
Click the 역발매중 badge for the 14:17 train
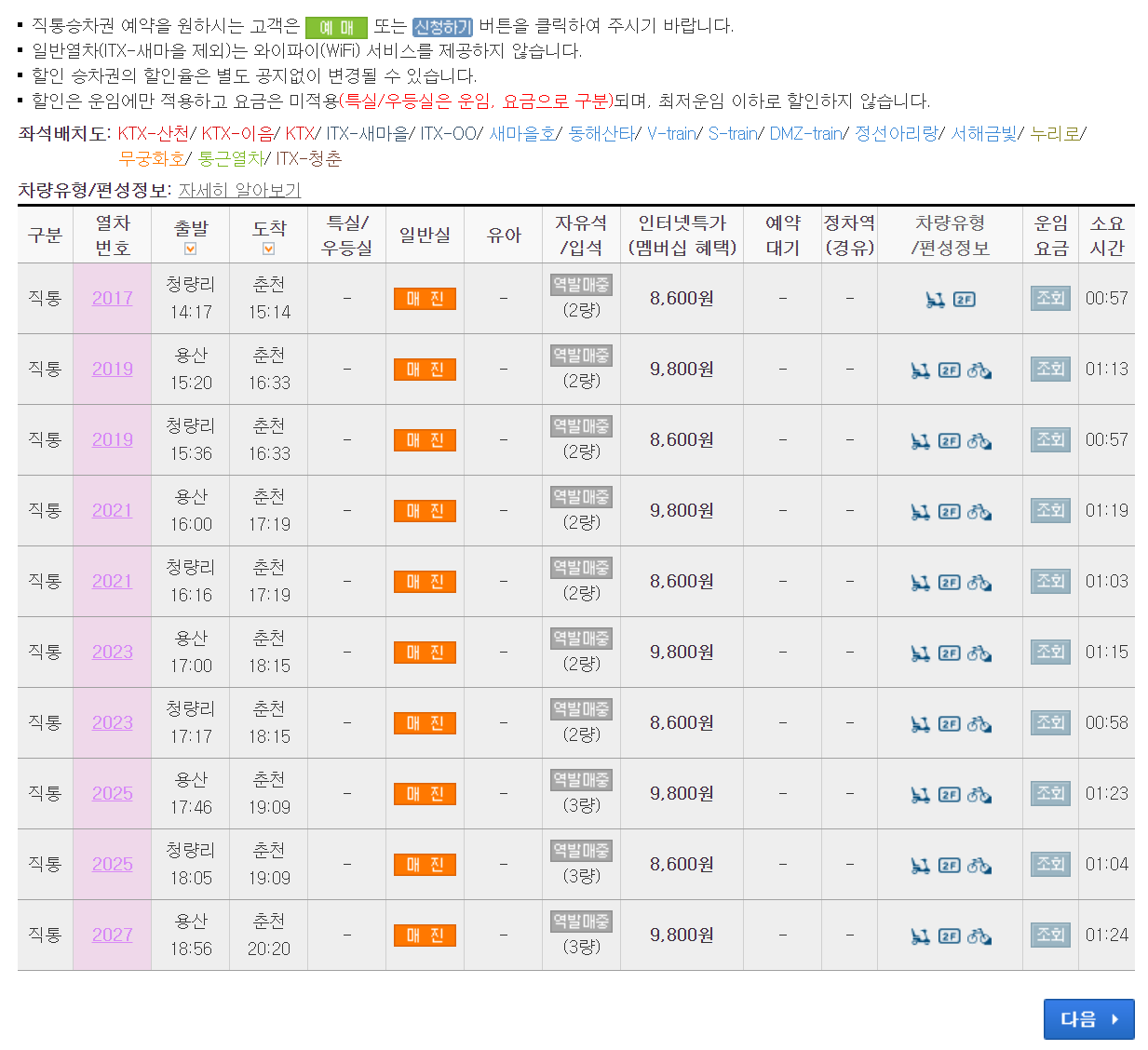581,285
